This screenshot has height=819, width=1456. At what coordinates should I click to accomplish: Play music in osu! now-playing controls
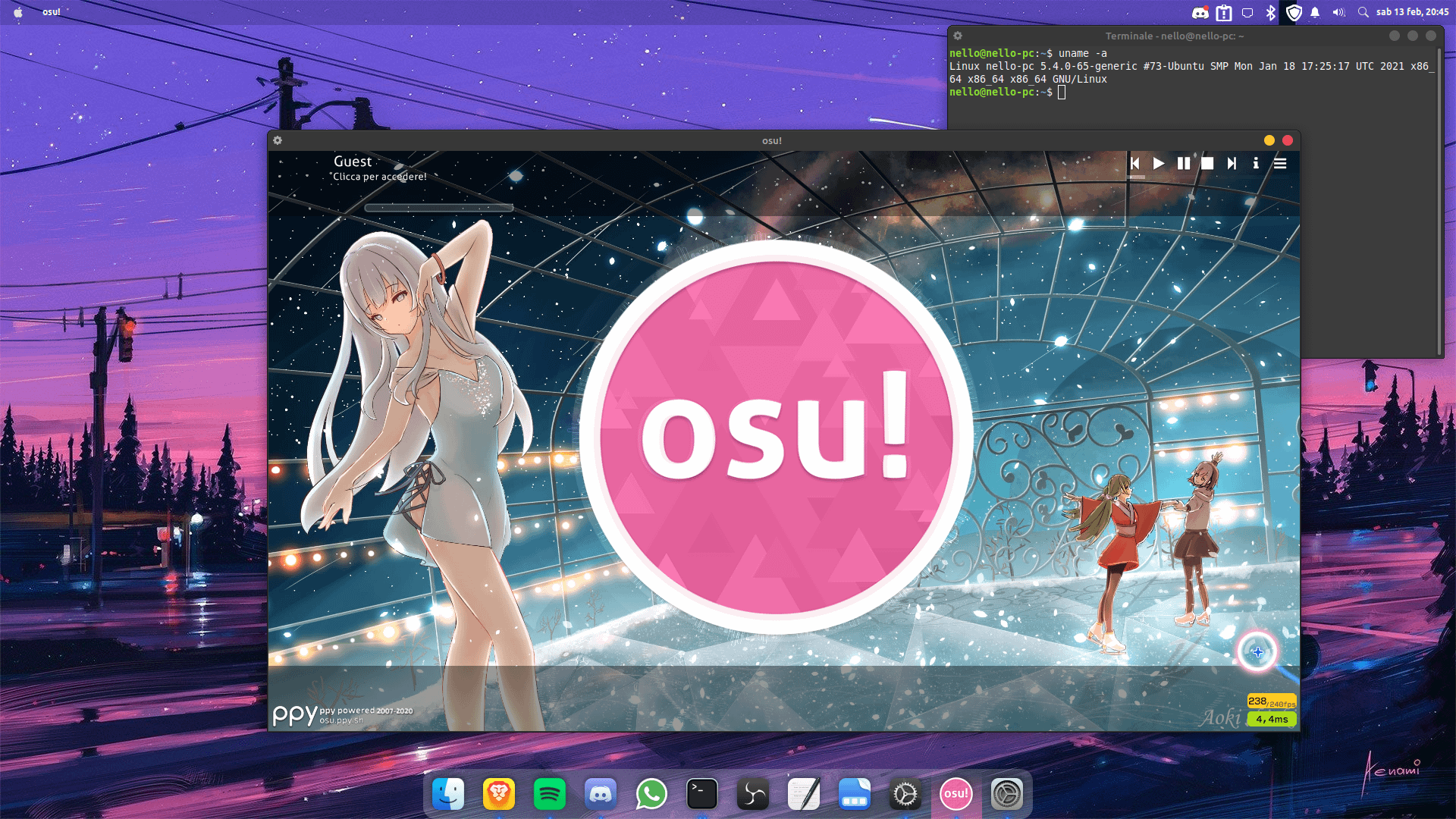1159,163
